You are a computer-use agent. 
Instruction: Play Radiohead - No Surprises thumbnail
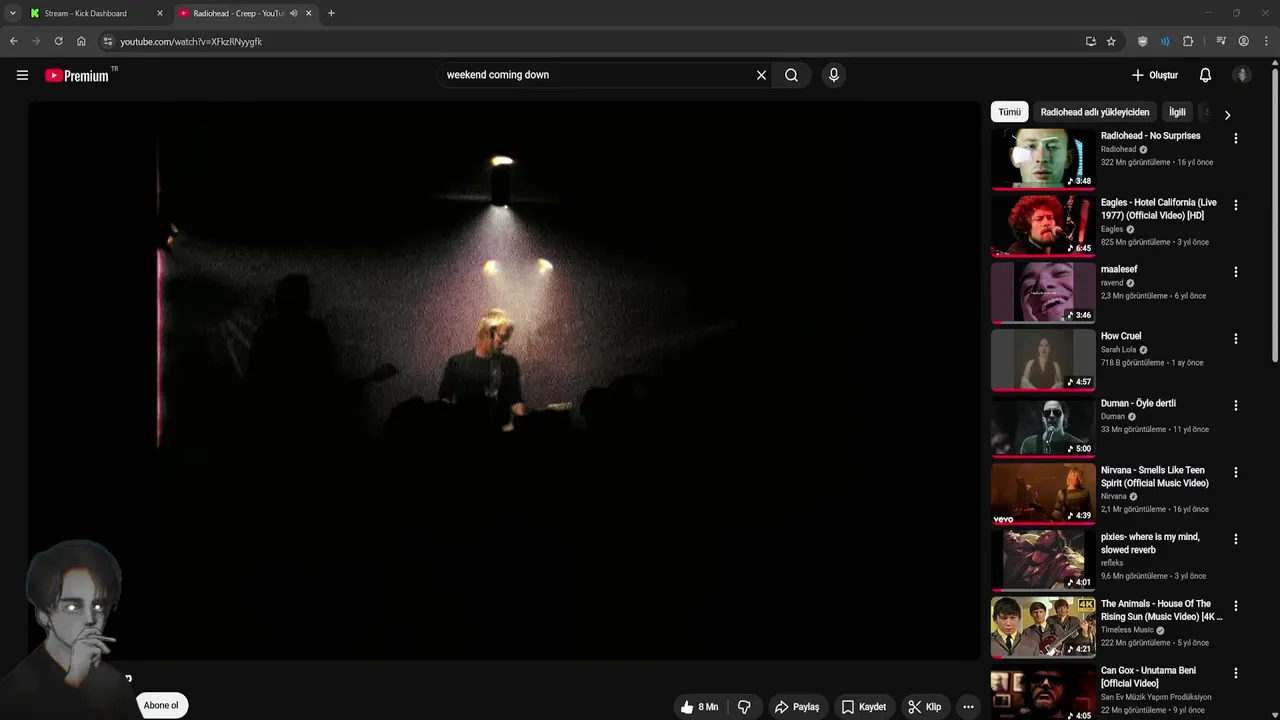(1043, 158)
